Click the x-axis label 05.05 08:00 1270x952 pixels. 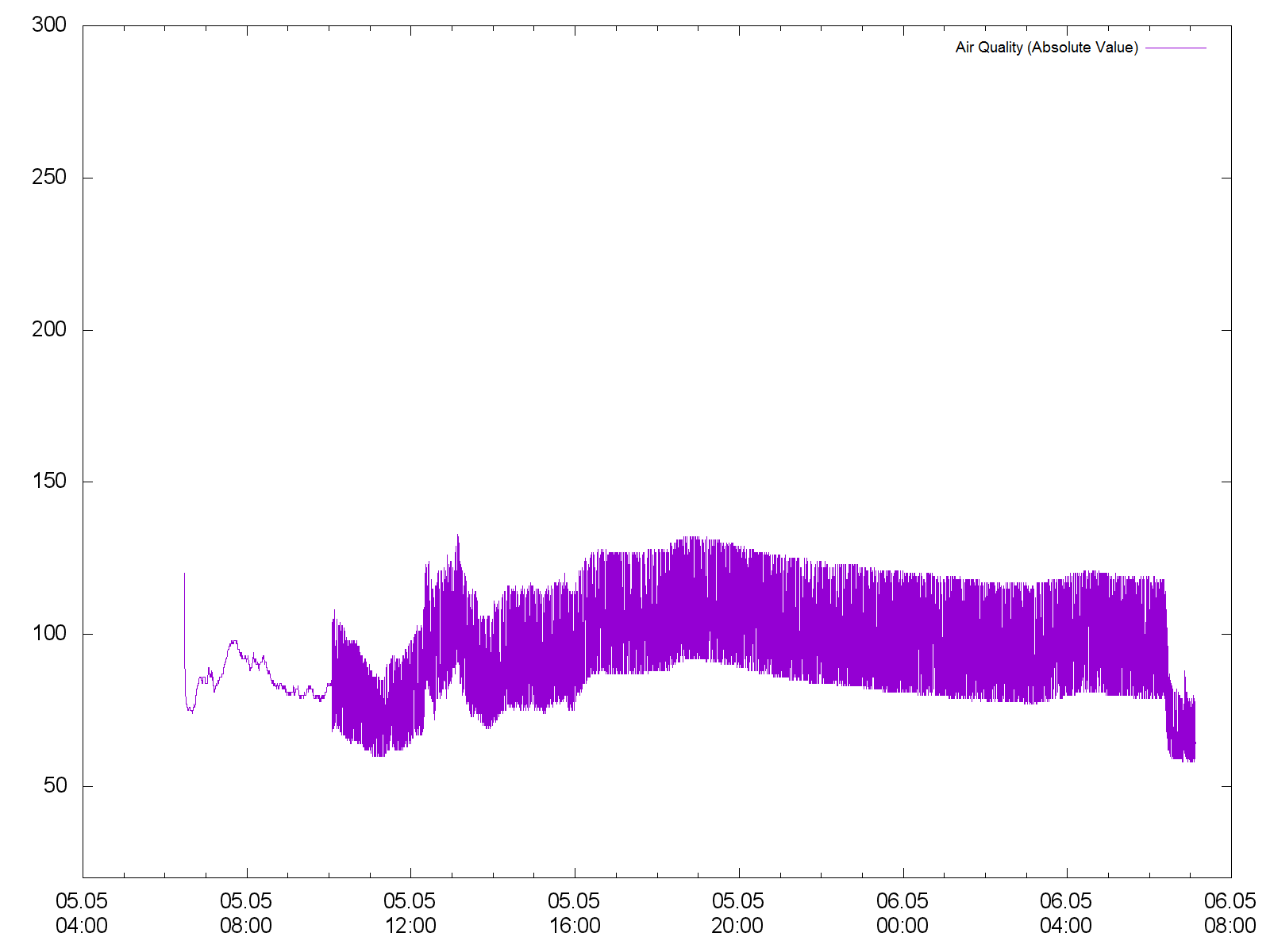click(246, 913)
